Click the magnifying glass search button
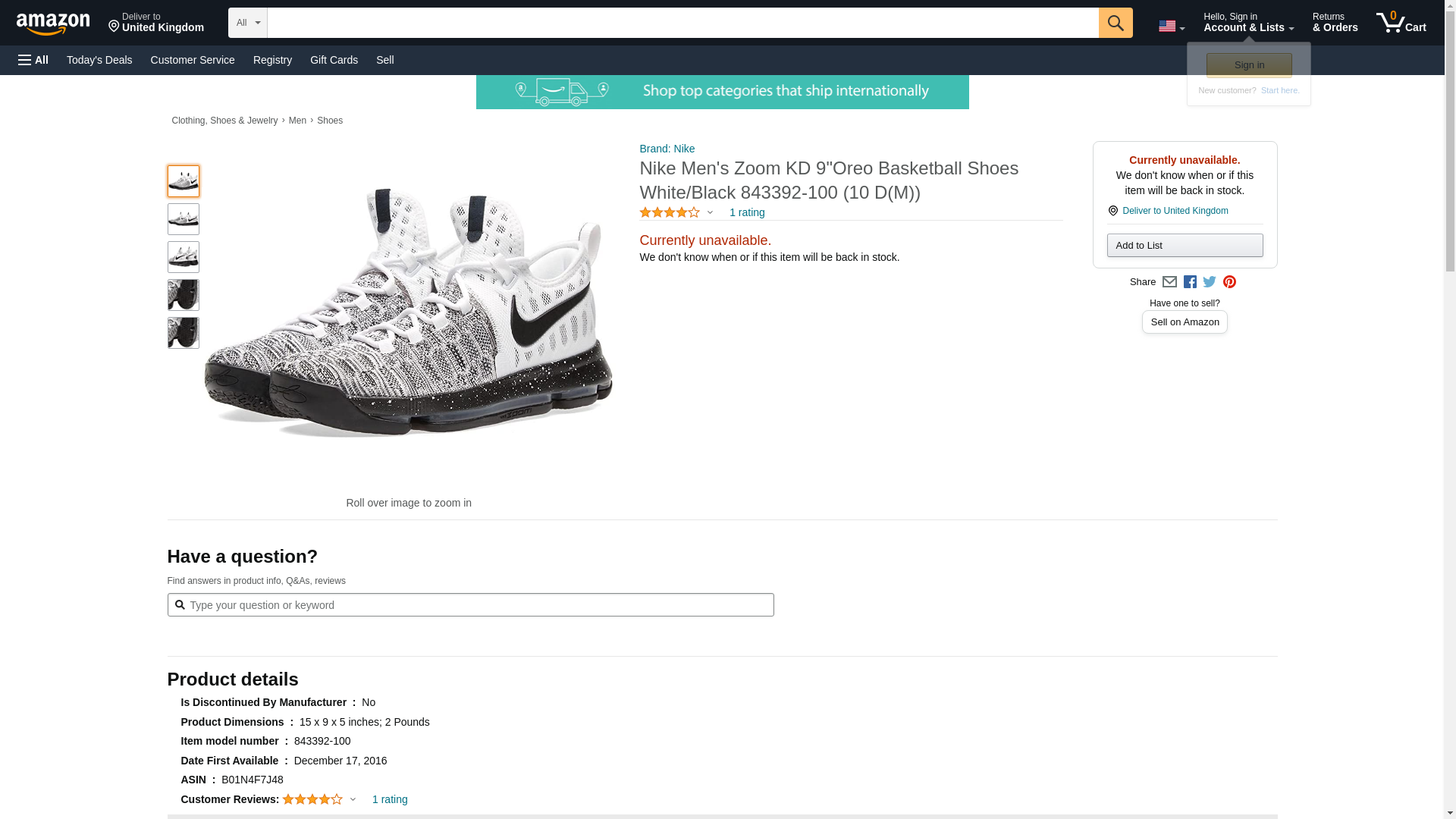Viewport: 1456px width, 819px height. coord(1115,23)
